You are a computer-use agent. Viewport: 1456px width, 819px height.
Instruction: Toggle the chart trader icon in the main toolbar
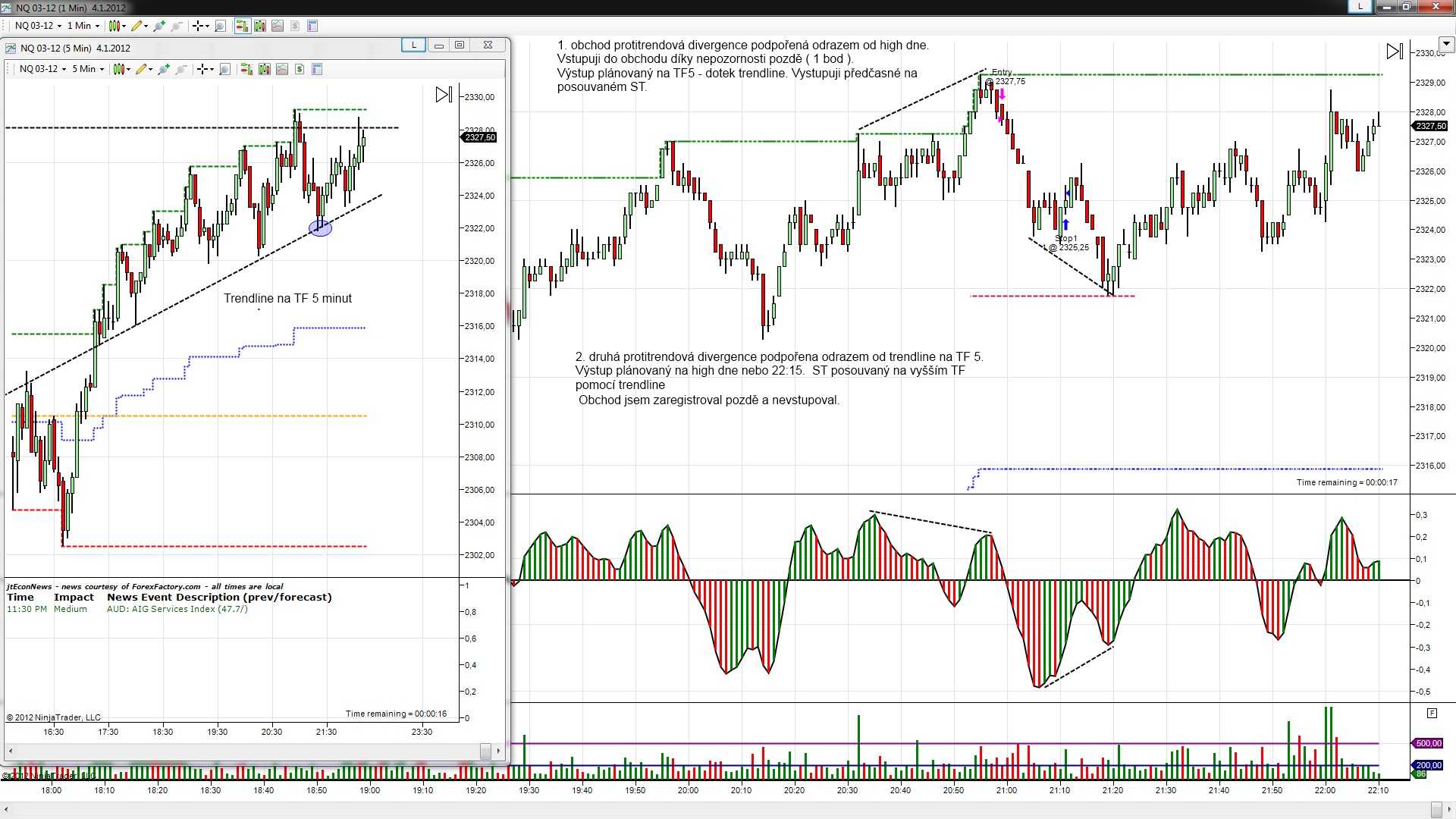pos(242,26)
